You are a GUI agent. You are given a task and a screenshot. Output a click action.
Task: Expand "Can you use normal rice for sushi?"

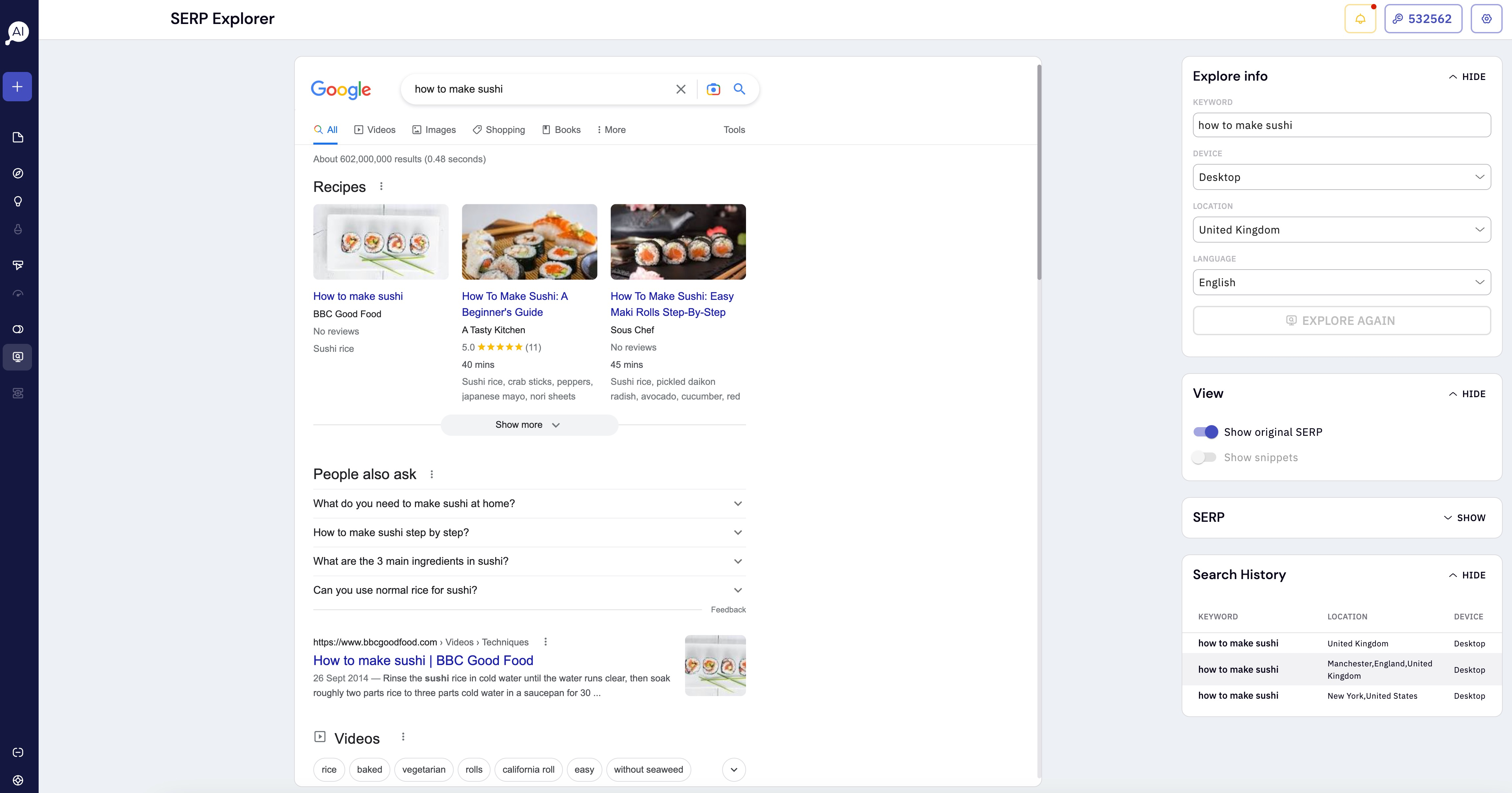(528, 590)
